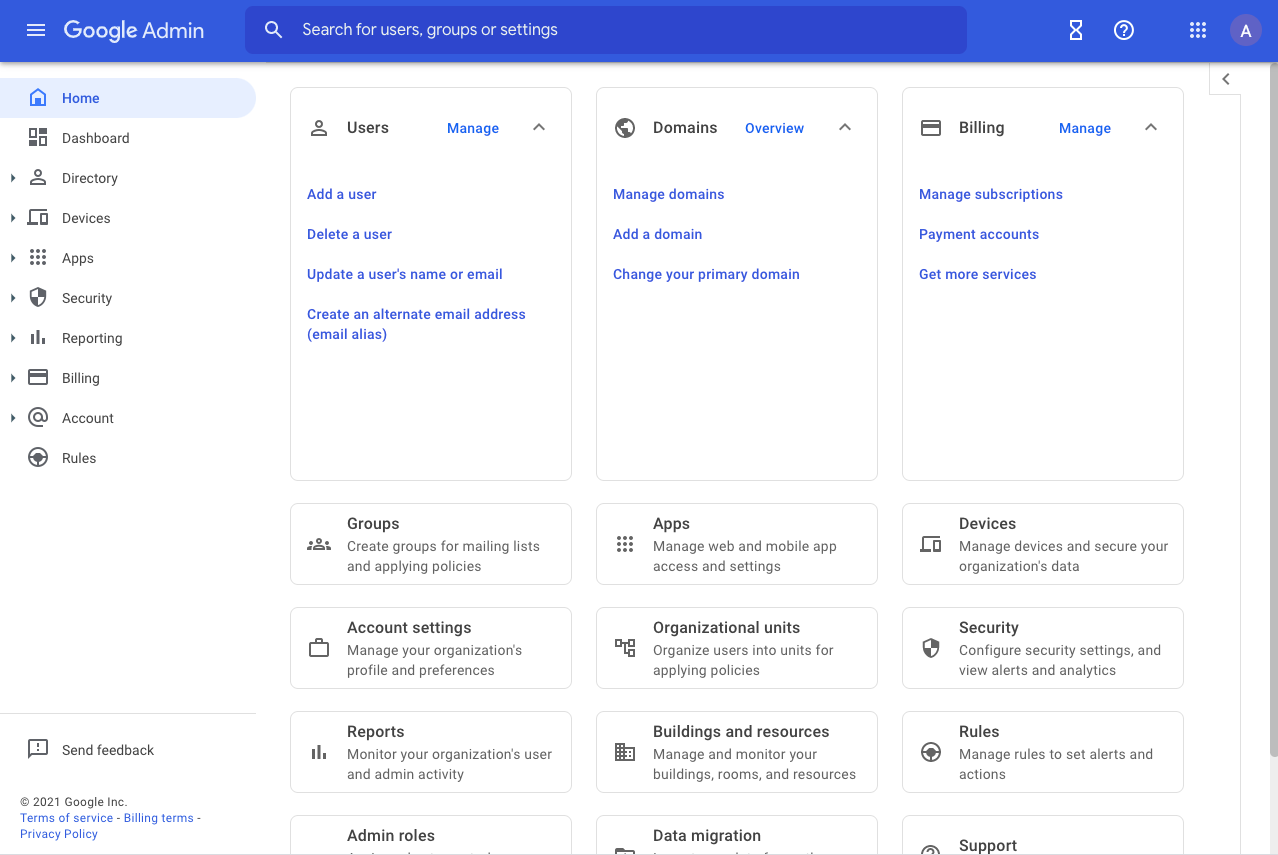Collapse the Users card
1278x855 pixels.
[539, 128]
